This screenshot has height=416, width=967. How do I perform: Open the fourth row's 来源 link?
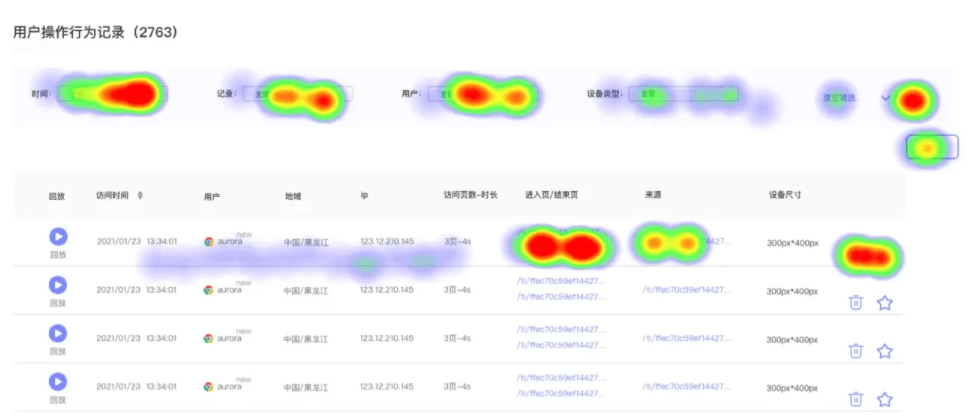(x=687, y=387)
